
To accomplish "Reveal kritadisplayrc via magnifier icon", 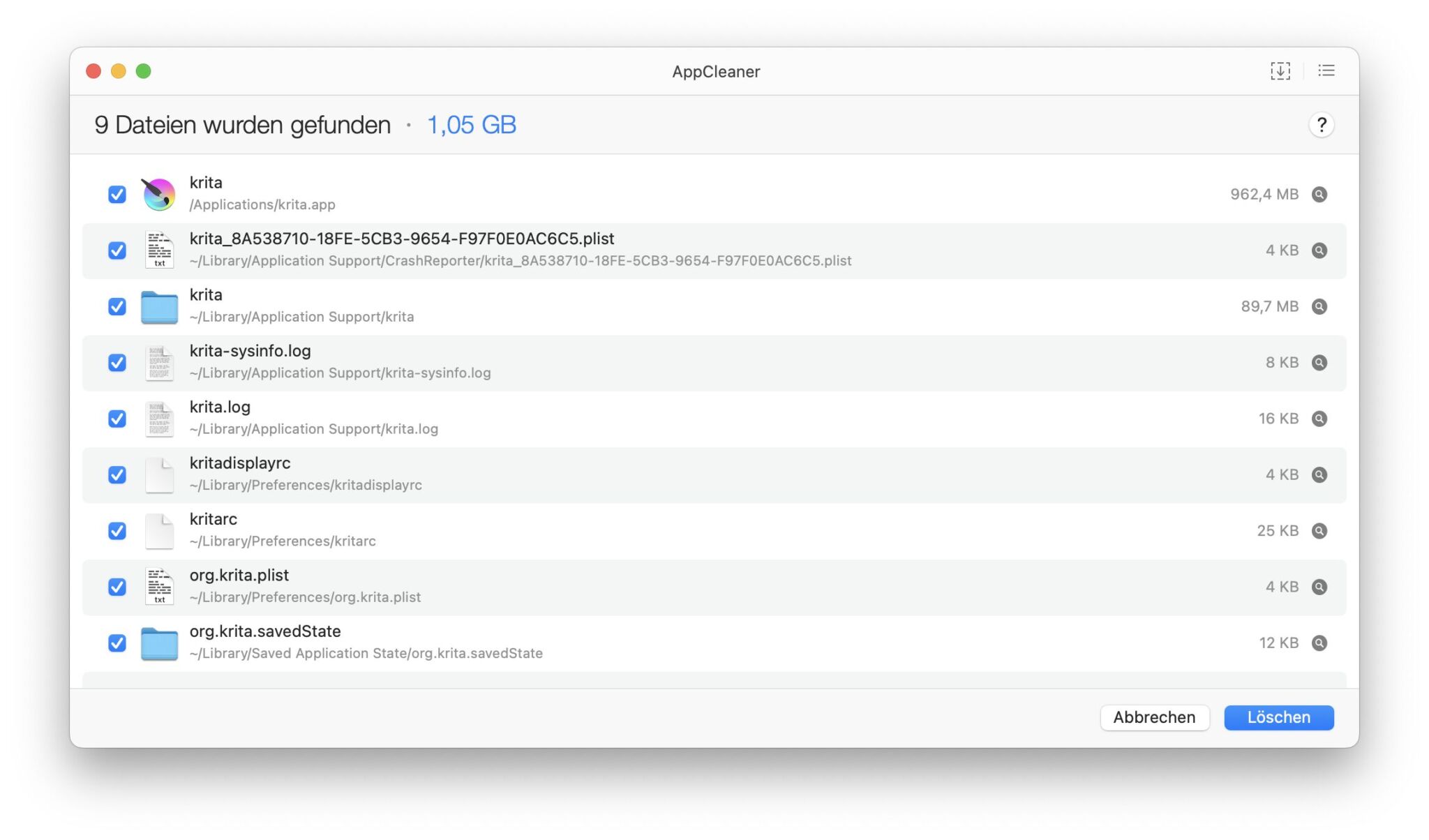I will pos(1319,474).
